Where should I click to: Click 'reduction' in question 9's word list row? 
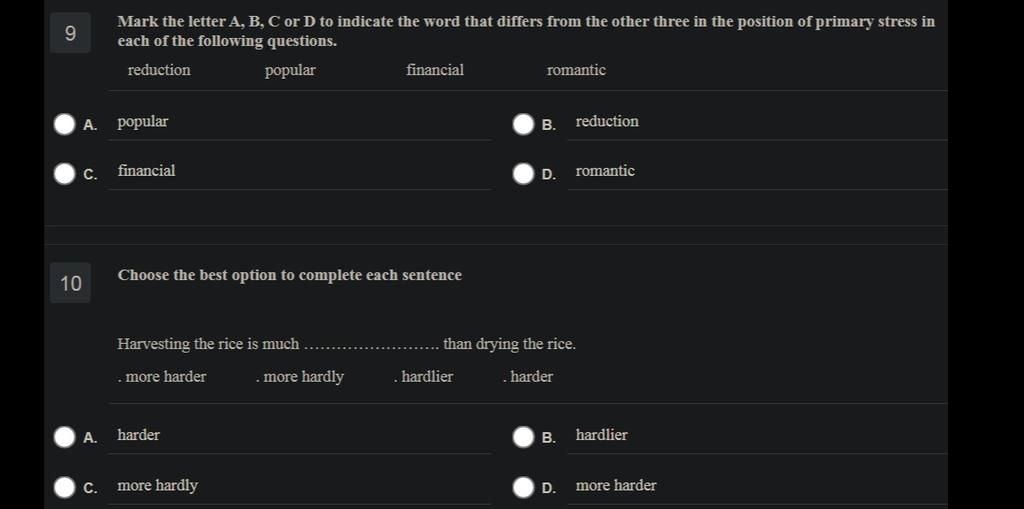pos(159,71)
